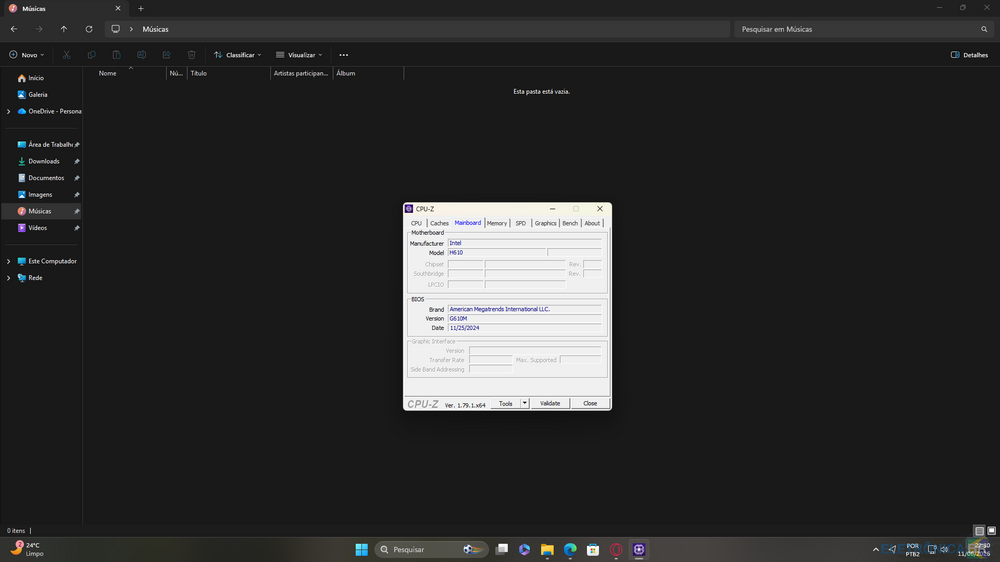Open the Visualizar view dropdown
This screenshot has height=562, width=1000.
[x=299, y=55]
